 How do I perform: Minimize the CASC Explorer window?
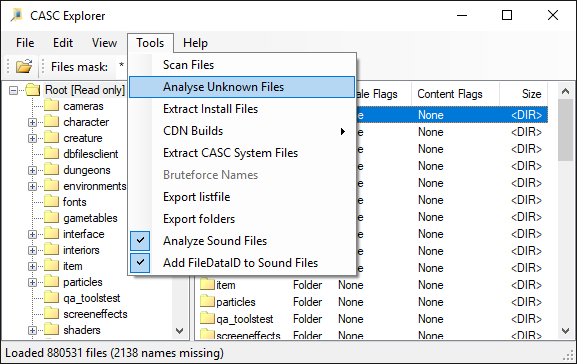tap(462, 15)
